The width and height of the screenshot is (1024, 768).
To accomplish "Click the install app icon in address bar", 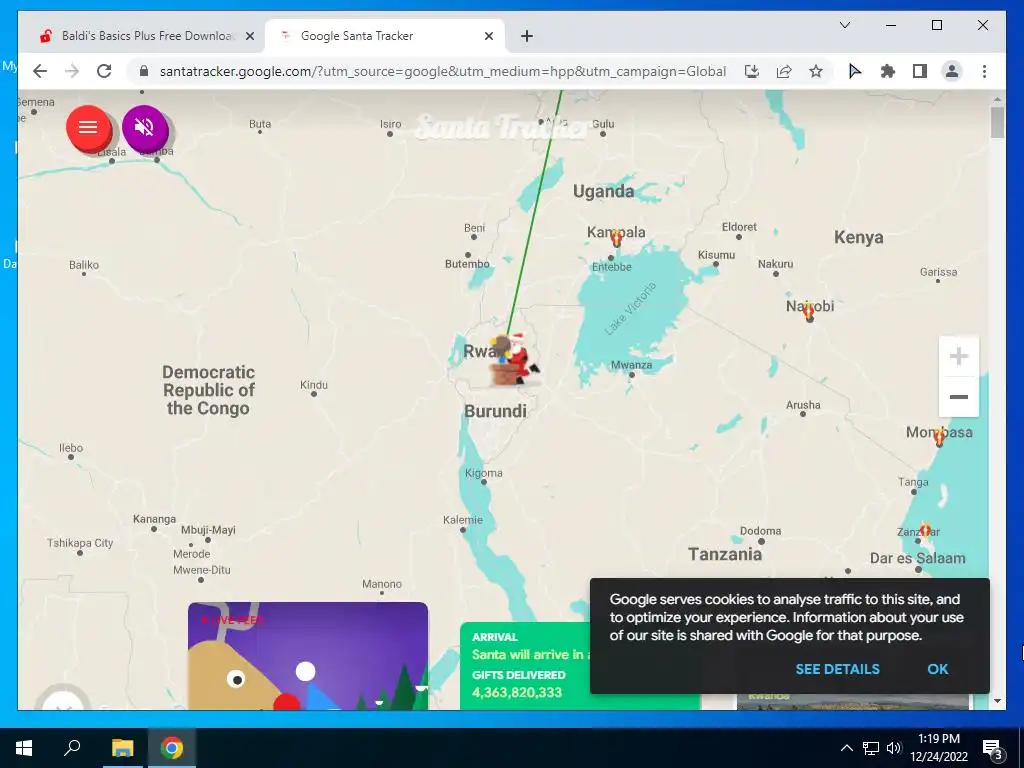I will 752,71.
